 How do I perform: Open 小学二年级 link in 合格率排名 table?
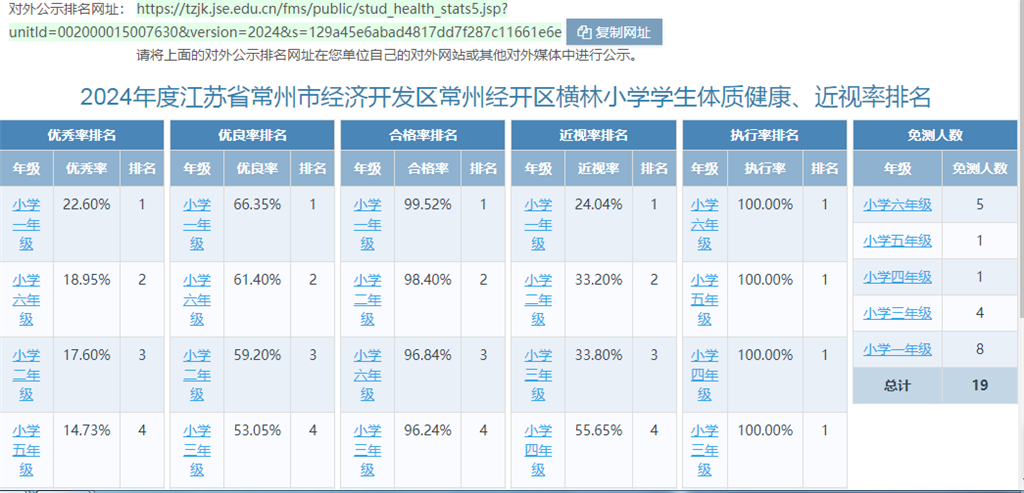[368, 300]
